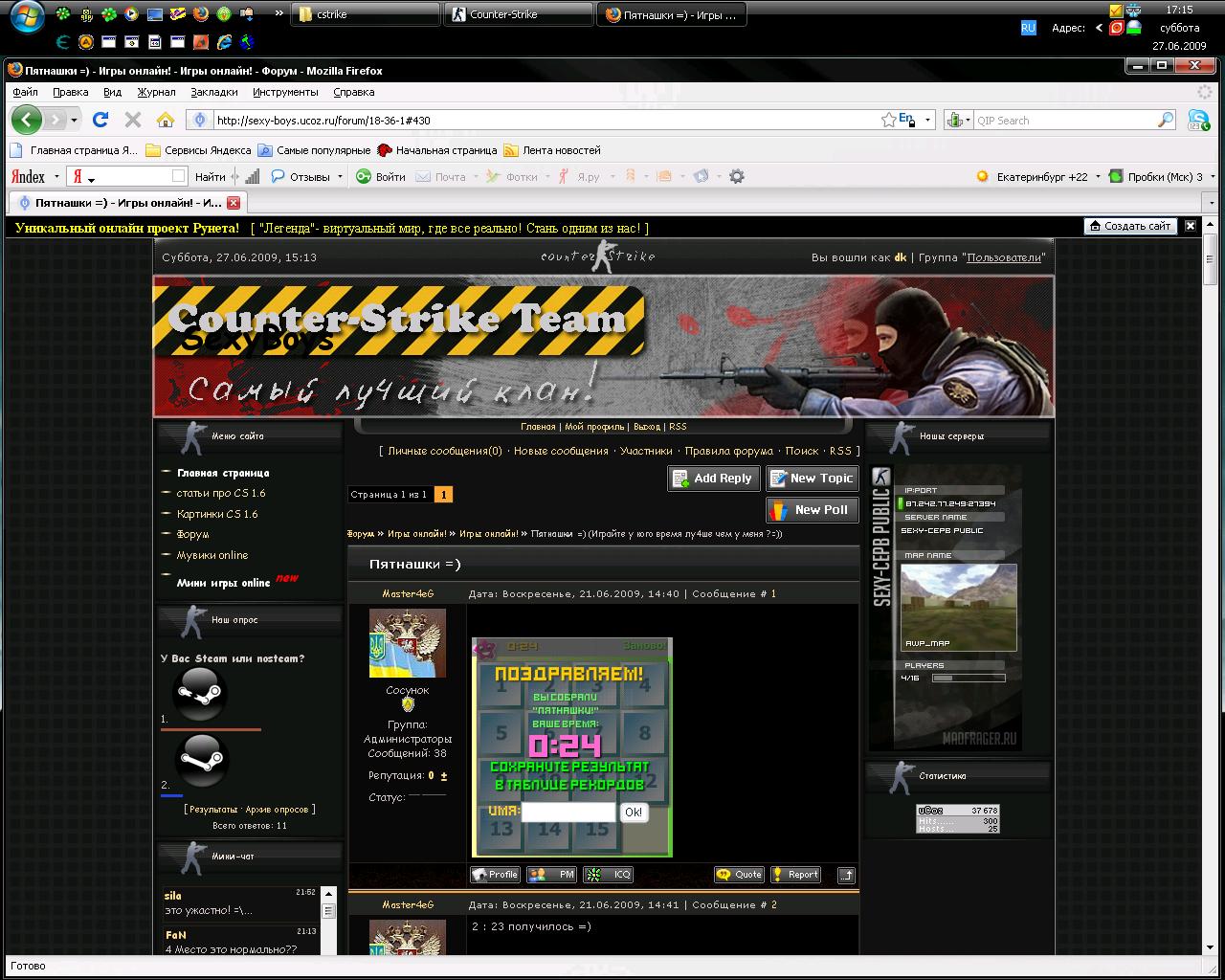The width and height of the screenshot is (1225, 980).
Task: Open the Правила форума link
Action: [729, 451]
